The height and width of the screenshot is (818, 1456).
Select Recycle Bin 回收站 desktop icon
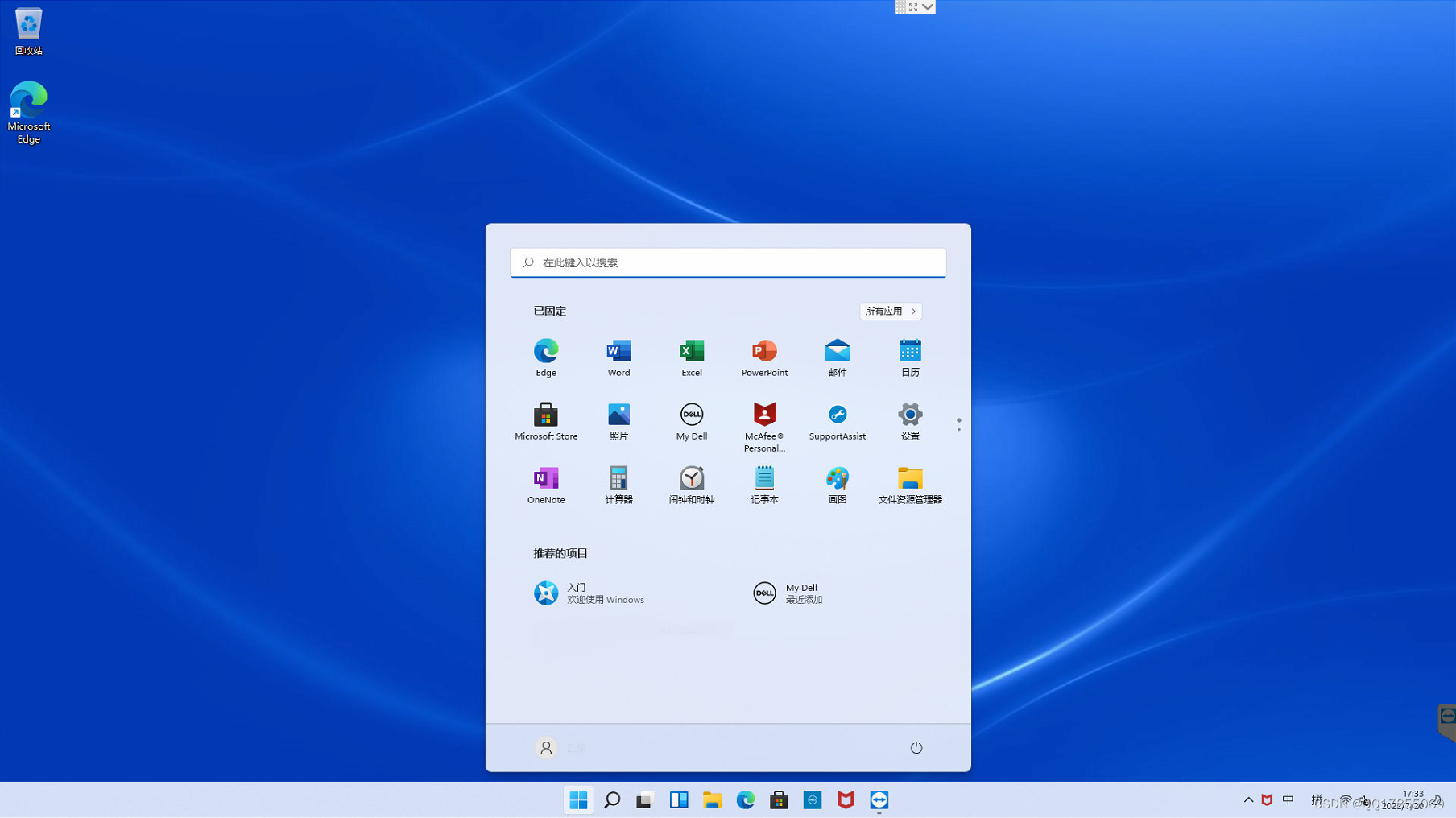tap(28, 31)
